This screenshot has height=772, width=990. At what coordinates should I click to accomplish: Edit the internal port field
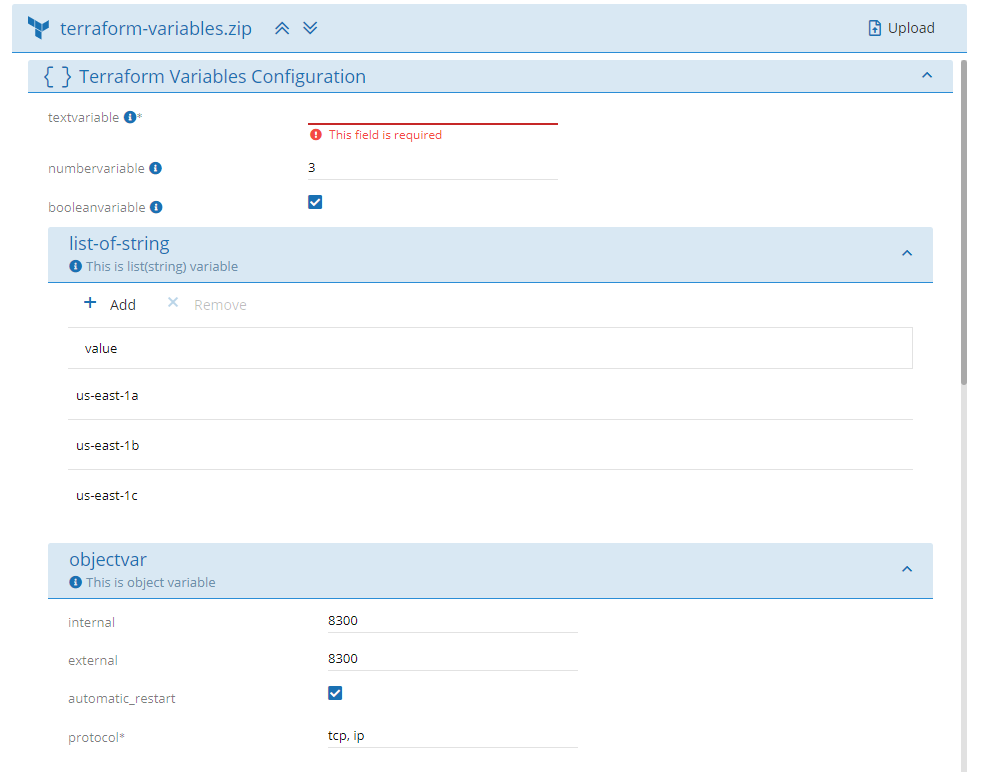[453, 621]
